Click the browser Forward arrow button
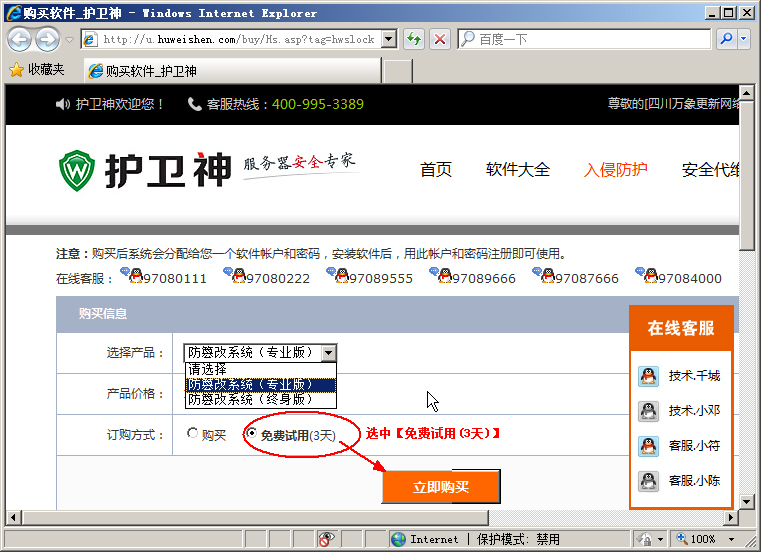761x552 pixels. (x=48, y=39)
